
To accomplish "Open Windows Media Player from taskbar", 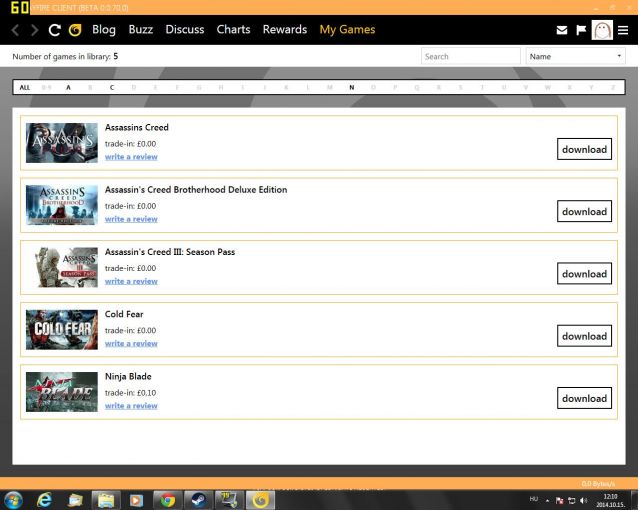I will [x=136, y=500].
